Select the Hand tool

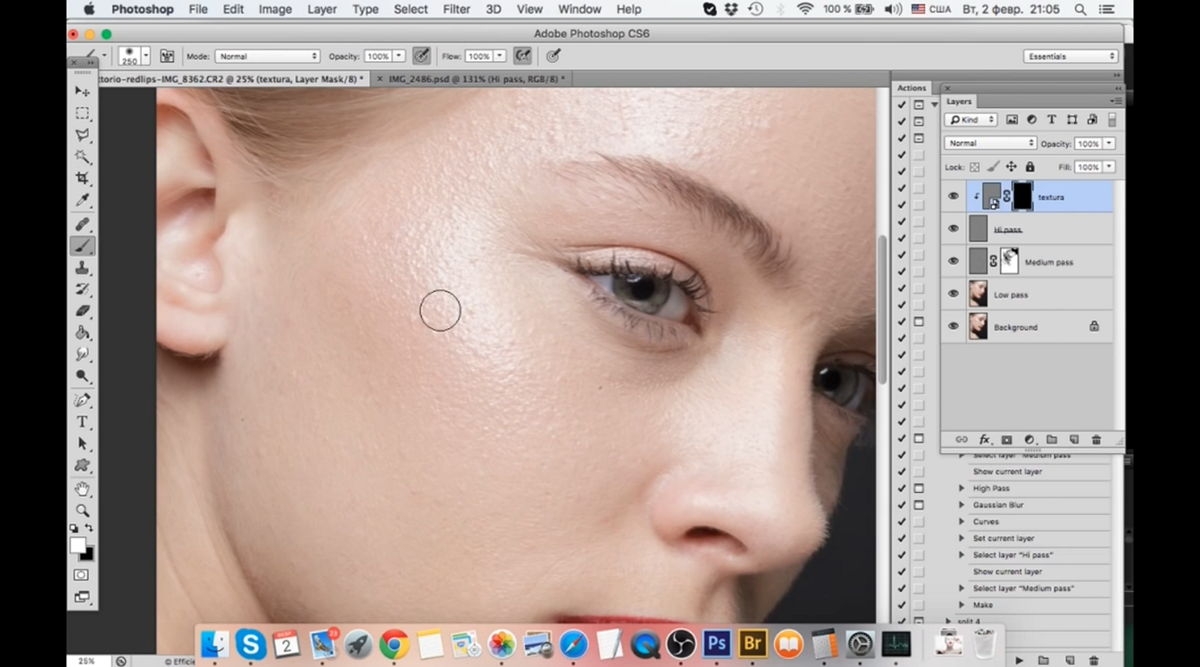pyautogui.click(x=83, y=489)
